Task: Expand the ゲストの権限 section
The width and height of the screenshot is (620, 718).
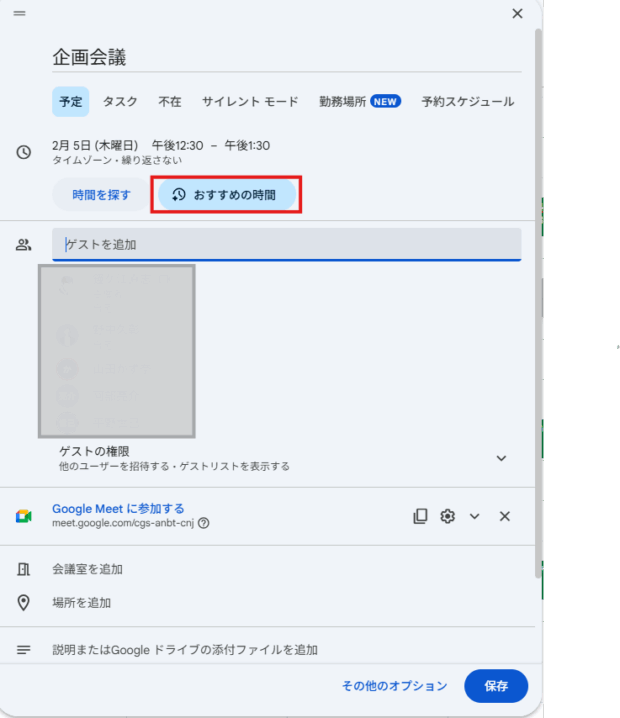Action: (501, 458)
